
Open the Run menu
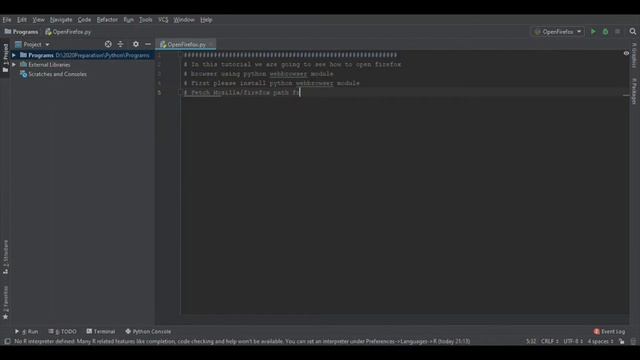click(128, 20)
